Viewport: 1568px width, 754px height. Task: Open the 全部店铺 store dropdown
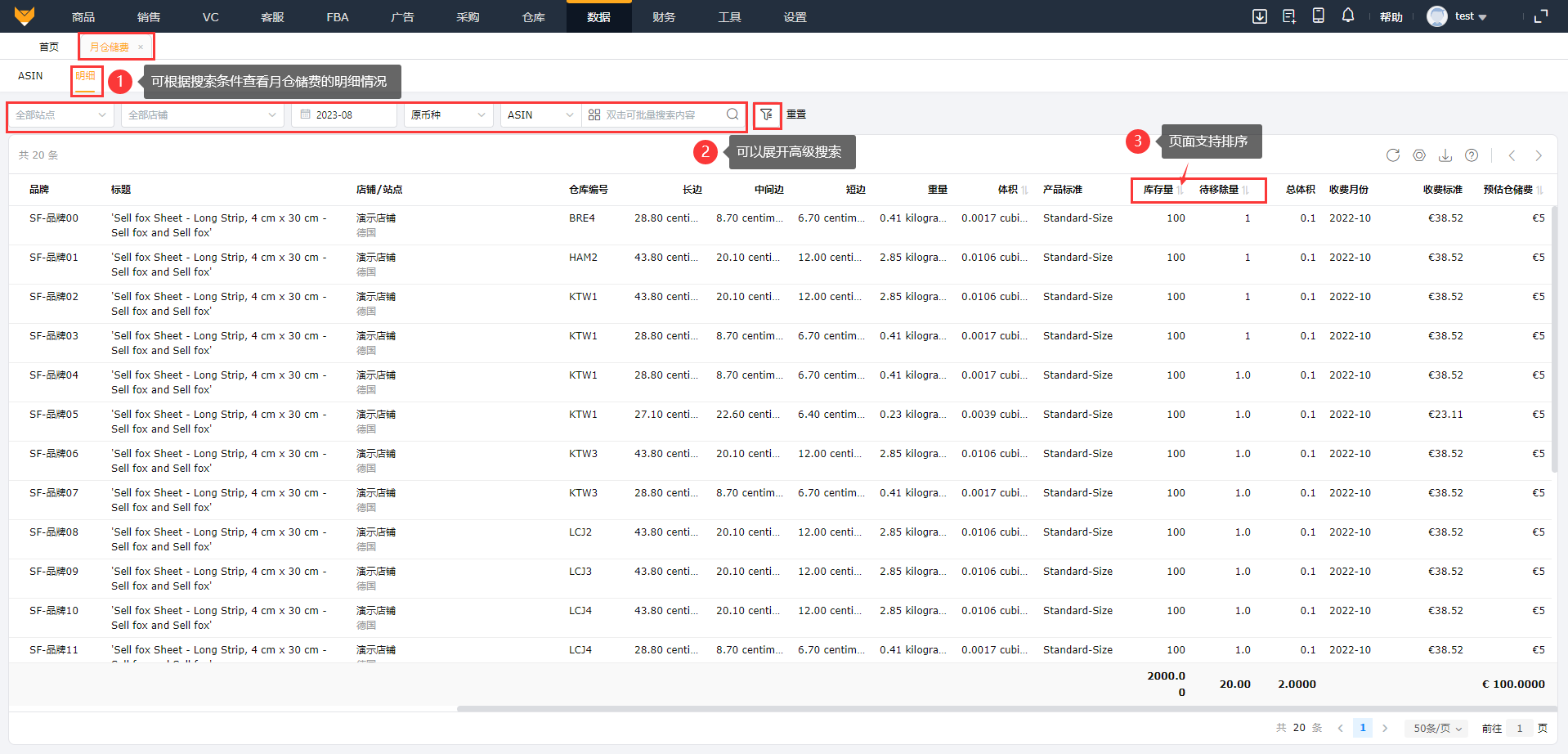202,115
